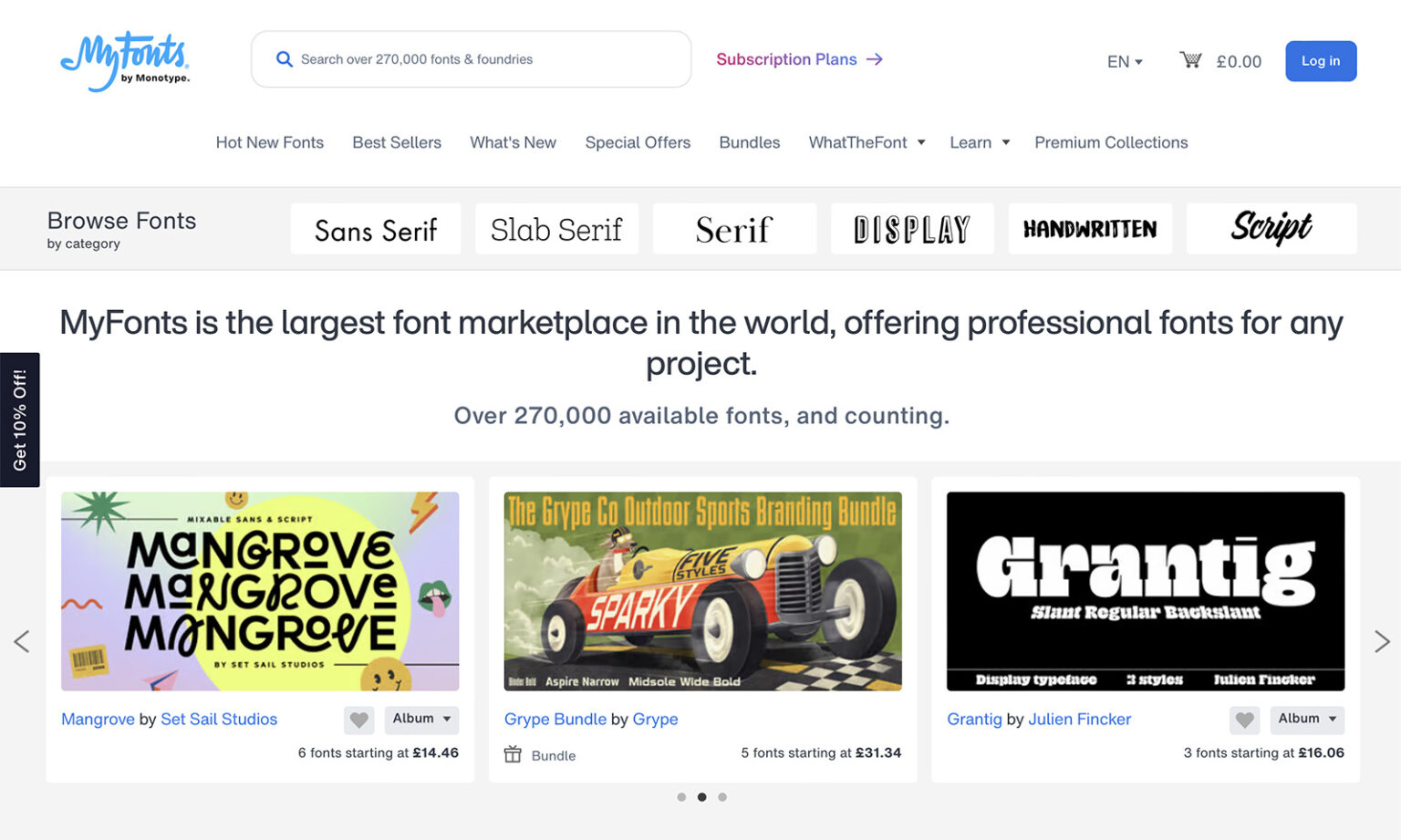The width and height of the screenshot is (1401, 840).
Task: Click the MyFonts logo
Action: pos(125,61)
